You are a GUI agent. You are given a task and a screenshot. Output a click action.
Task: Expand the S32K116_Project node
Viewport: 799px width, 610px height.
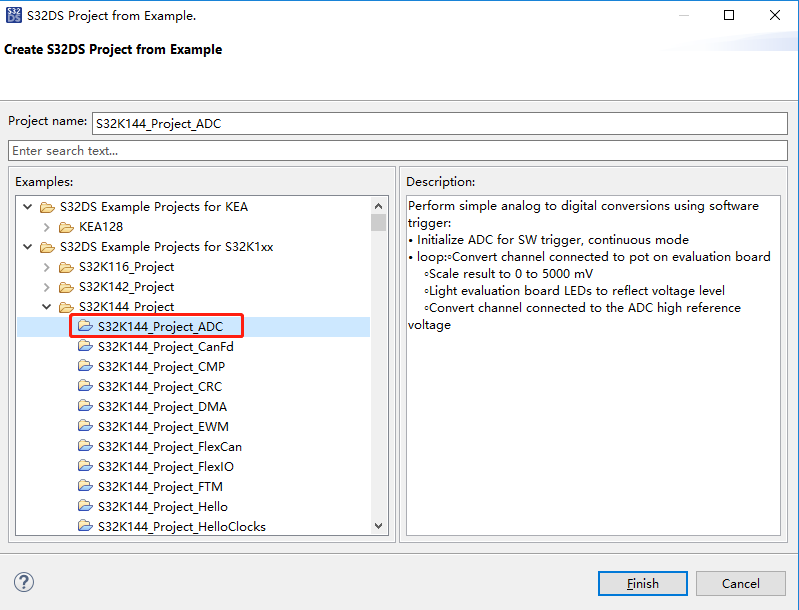point(47,267)
